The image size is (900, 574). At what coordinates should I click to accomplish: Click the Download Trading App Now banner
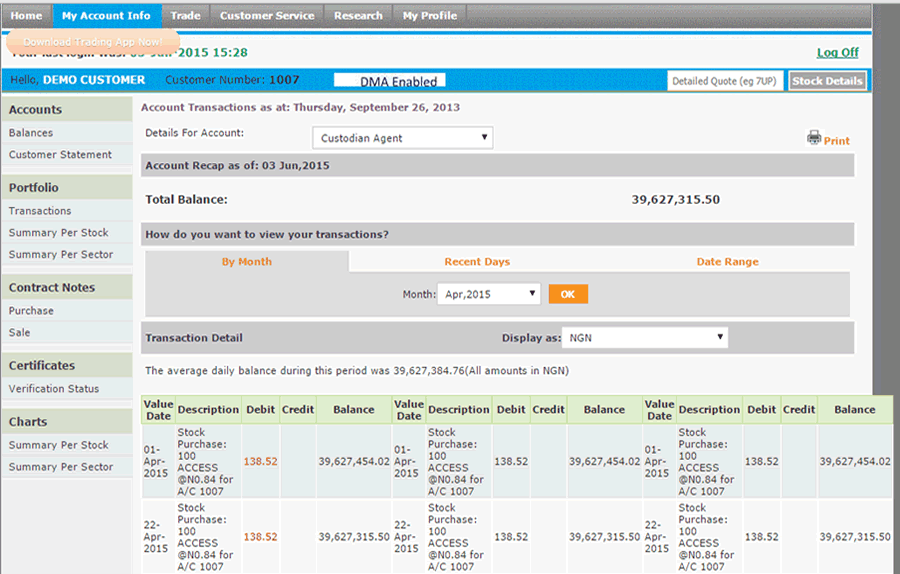click(92, 42)
